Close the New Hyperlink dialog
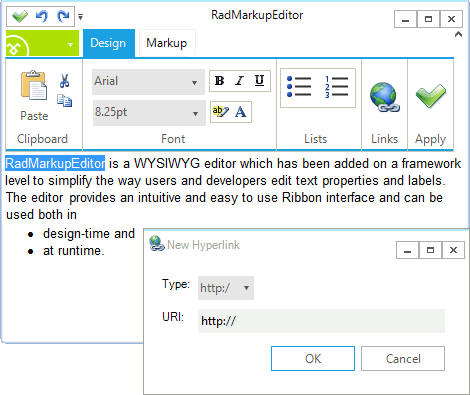The width and height of the screenshot is (470, 395). coord(453,250)
